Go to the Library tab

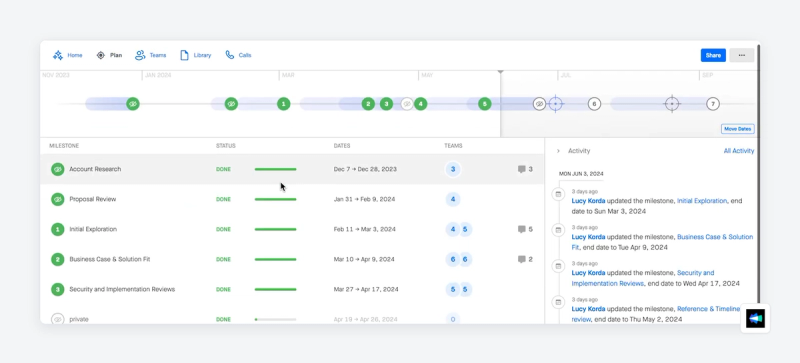click(195, 55)
